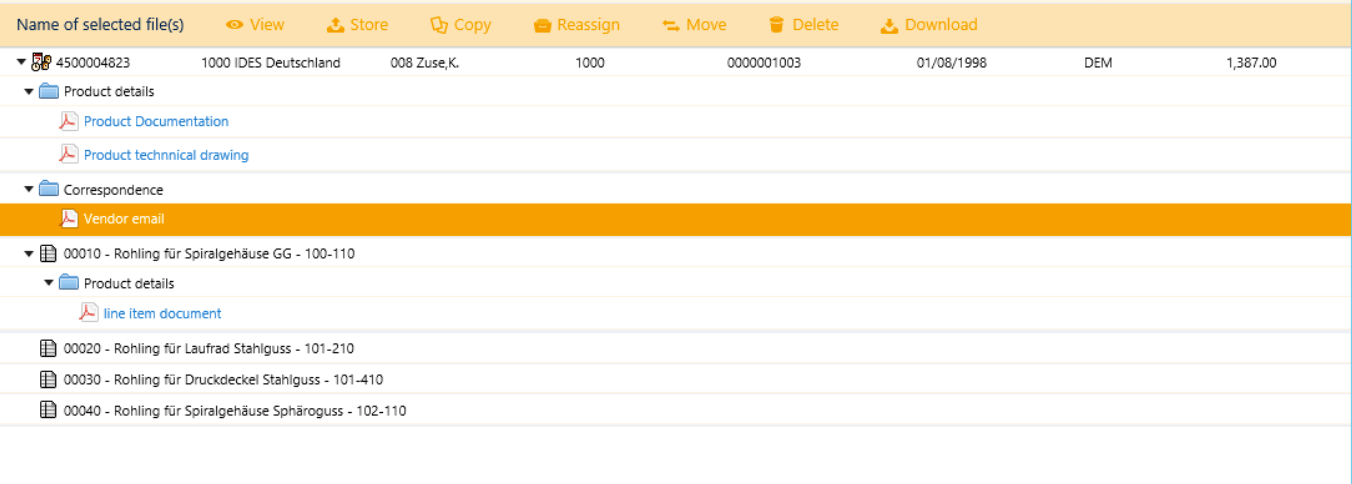Image resolution: width=1352 pixels, height=484 pixels.
Task: Click the PDF icon for Vendor email
Action: tap(68, 219)
